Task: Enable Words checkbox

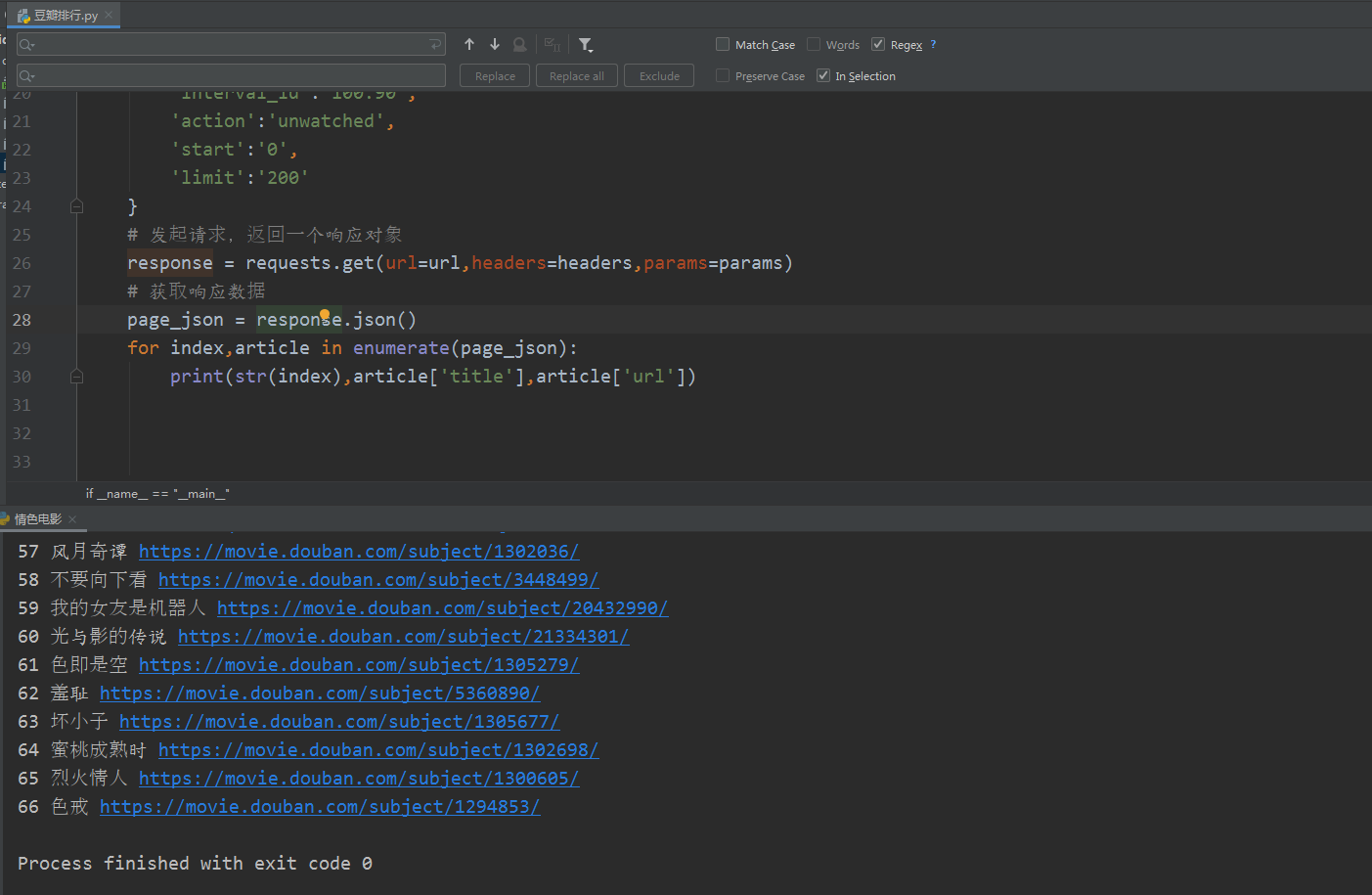Action: [814, 44]
